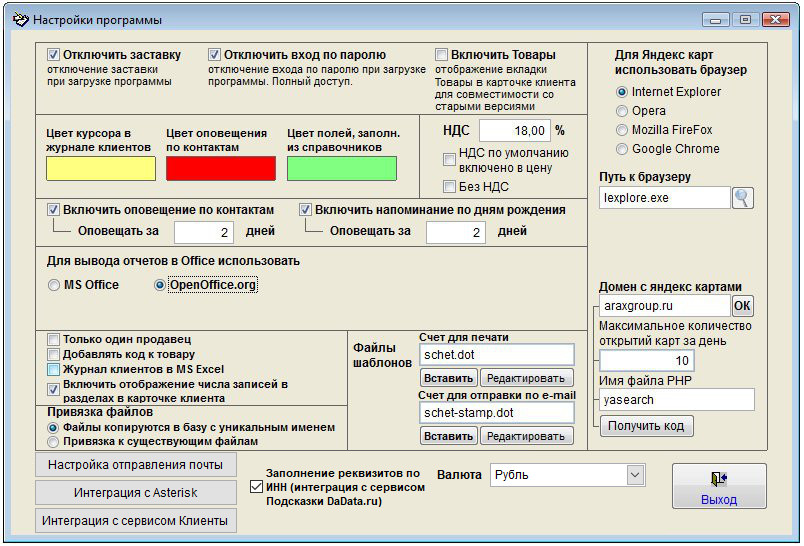Click the yasearch PHP file name field
Image resolution: width=804 pixels, height=546 pixels.
tap(676, 400)
